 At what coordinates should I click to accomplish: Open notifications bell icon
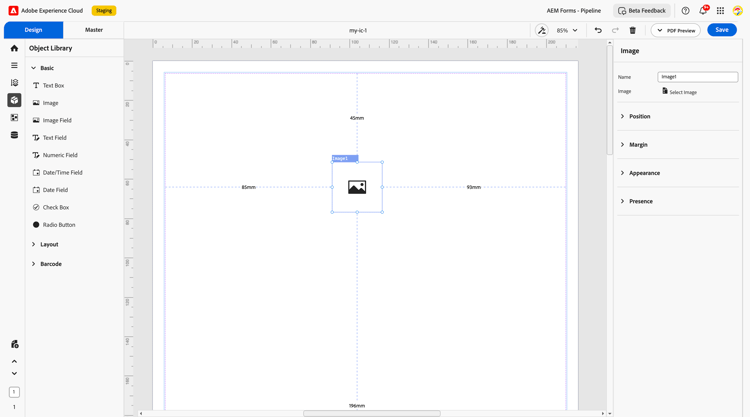coord(703,11)
